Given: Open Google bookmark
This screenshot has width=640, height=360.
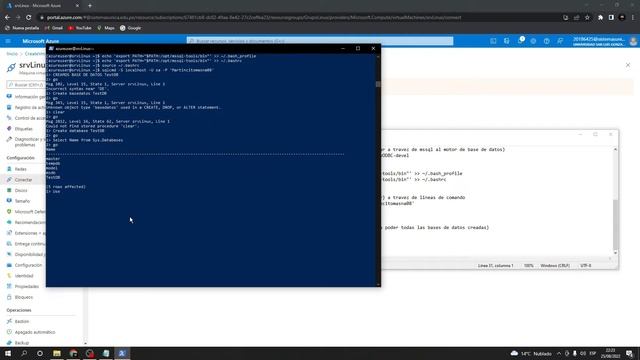Looking at the screenshot, I should pos(131,28).
